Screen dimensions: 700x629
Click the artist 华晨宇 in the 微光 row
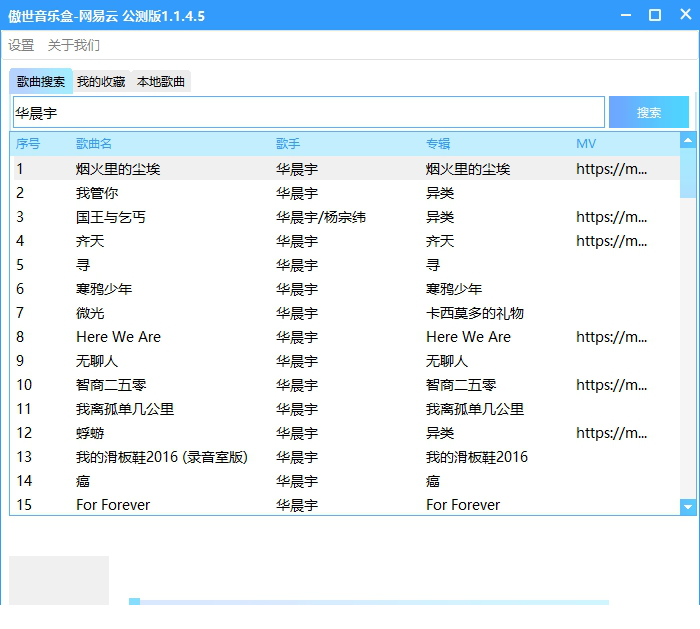coord(297,313)
